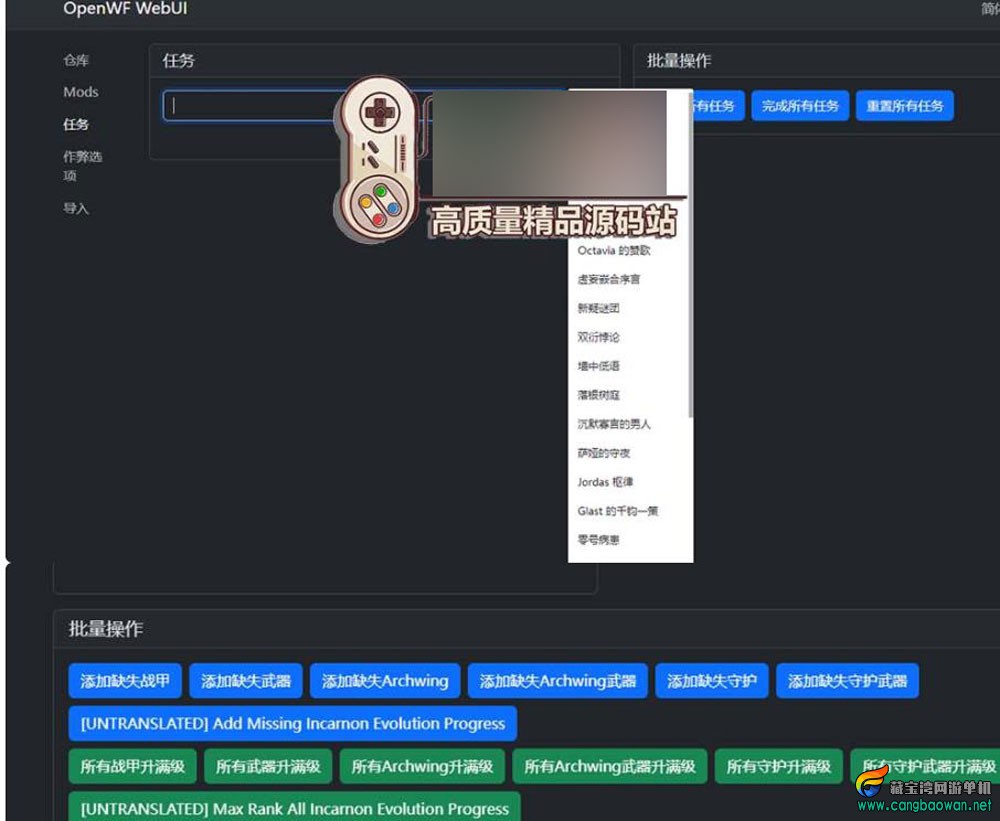This screenshot has width=1000, height=821.
Task: Select Octavia 的赞歌 from the quest list
Action: [x=615, y=251]
